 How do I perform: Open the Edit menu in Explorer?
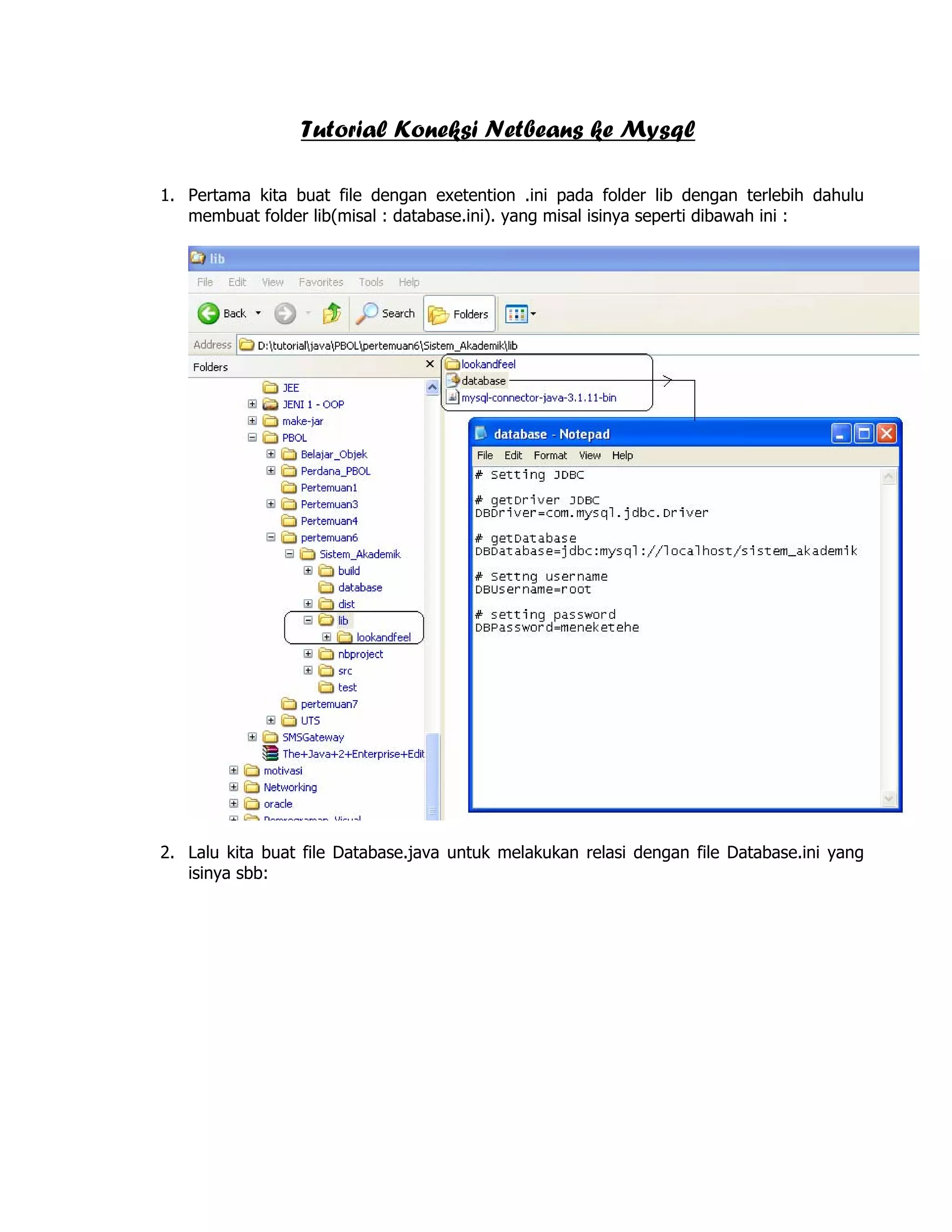coord(237,282)
